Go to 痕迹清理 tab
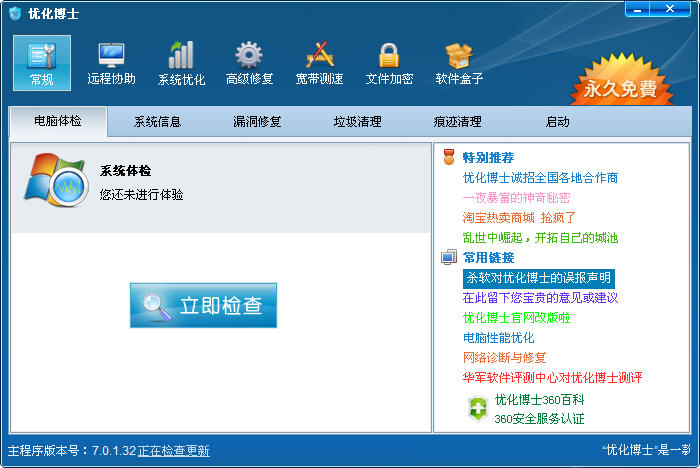 [x=457, y=122]
